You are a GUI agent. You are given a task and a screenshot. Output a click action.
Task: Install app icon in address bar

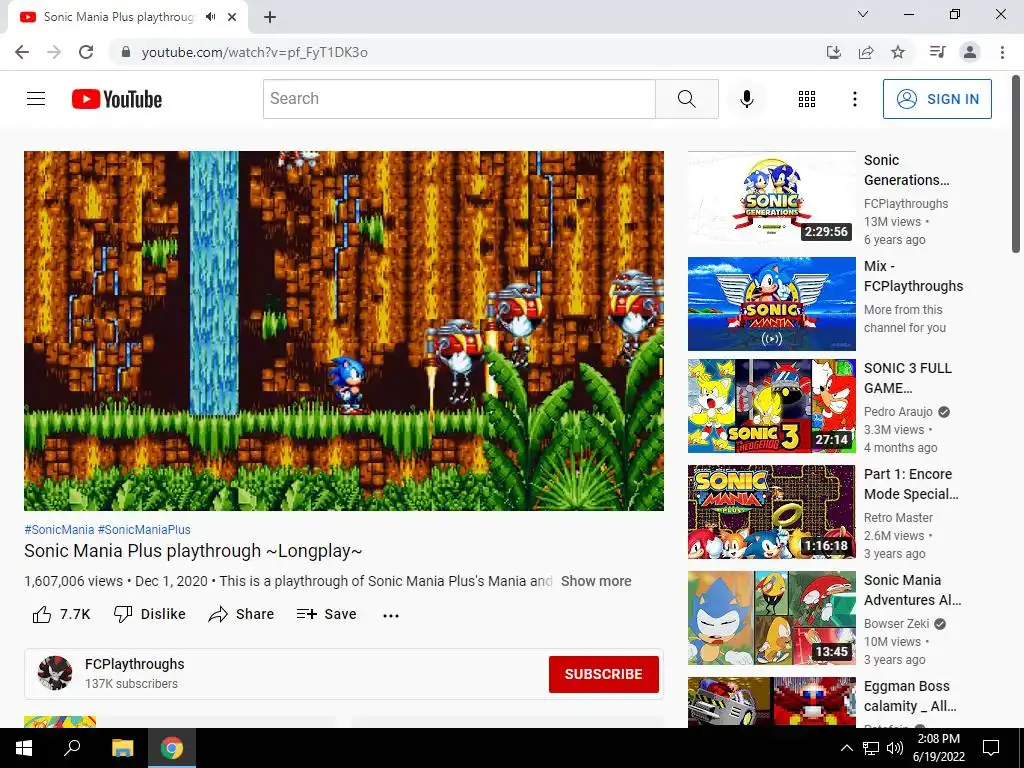pos(834,52)
